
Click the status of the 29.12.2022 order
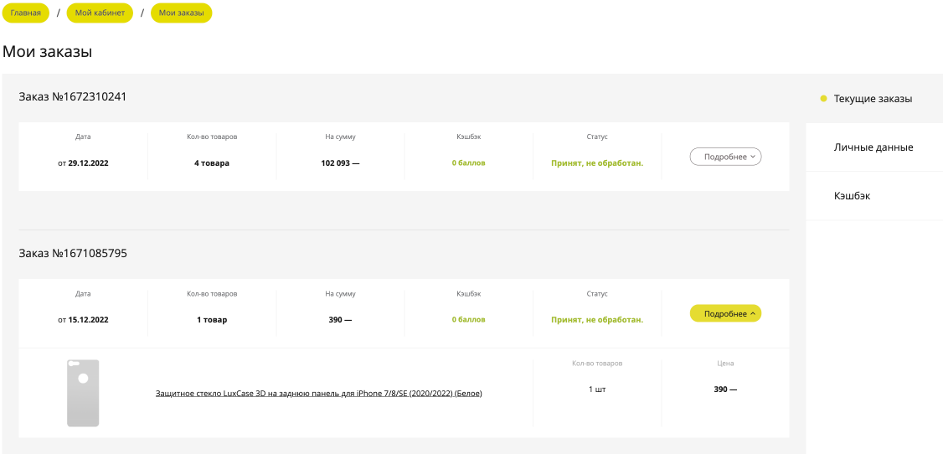click(597, 163)
